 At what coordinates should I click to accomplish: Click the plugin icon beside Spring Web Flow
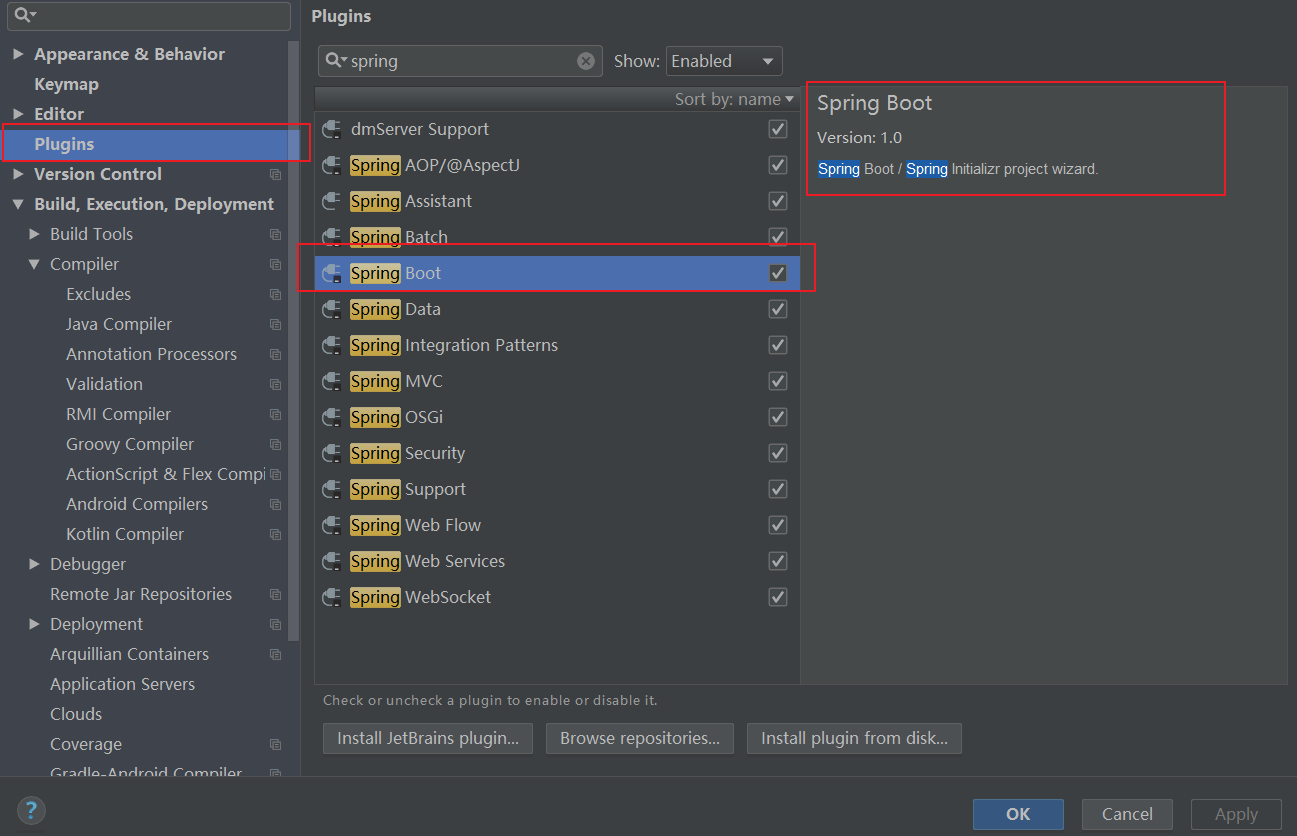click(x=332, y=526)
